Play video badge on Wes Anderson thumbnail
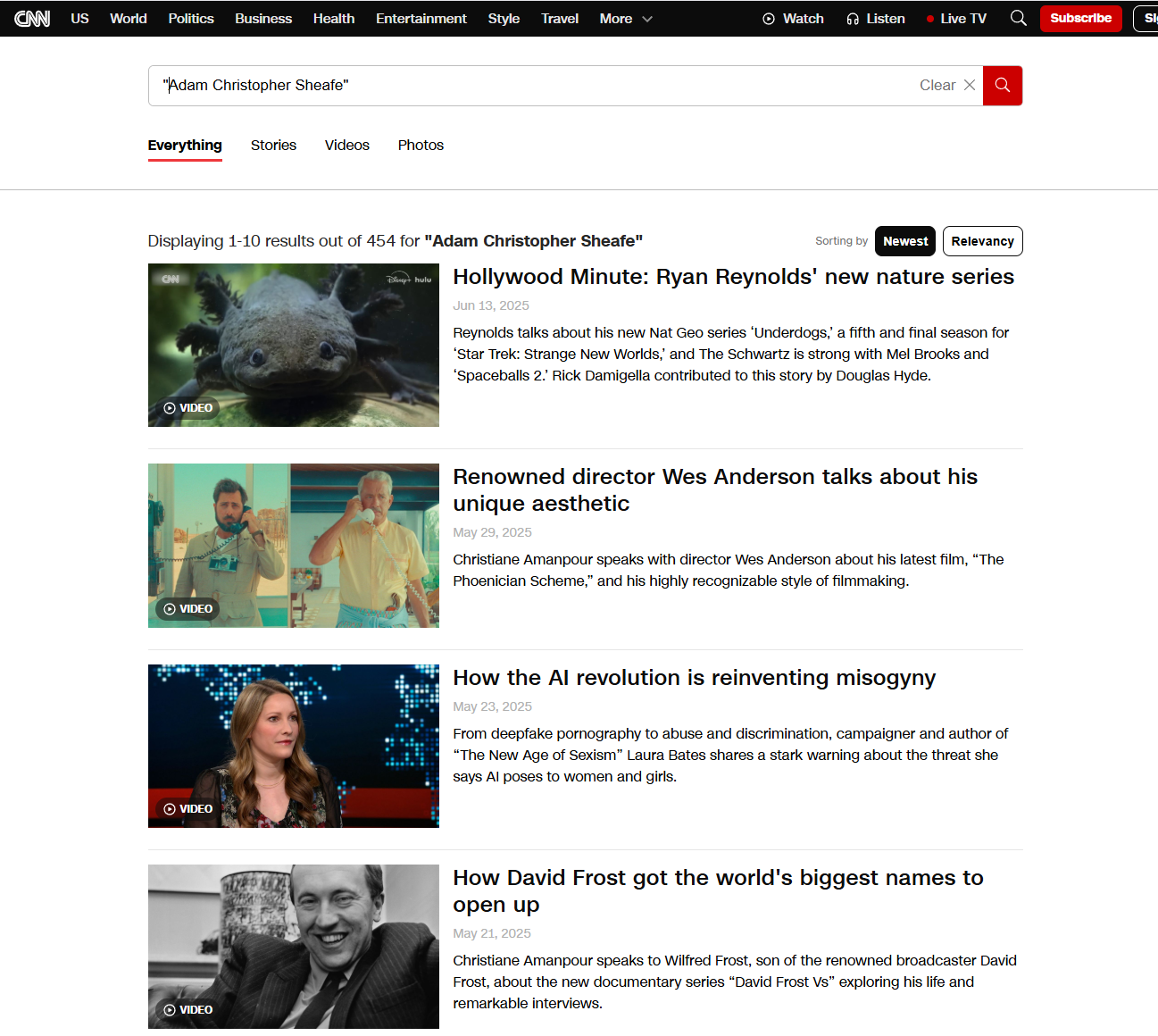This screenshot has height=1036, width=1158. click(188, 609)
